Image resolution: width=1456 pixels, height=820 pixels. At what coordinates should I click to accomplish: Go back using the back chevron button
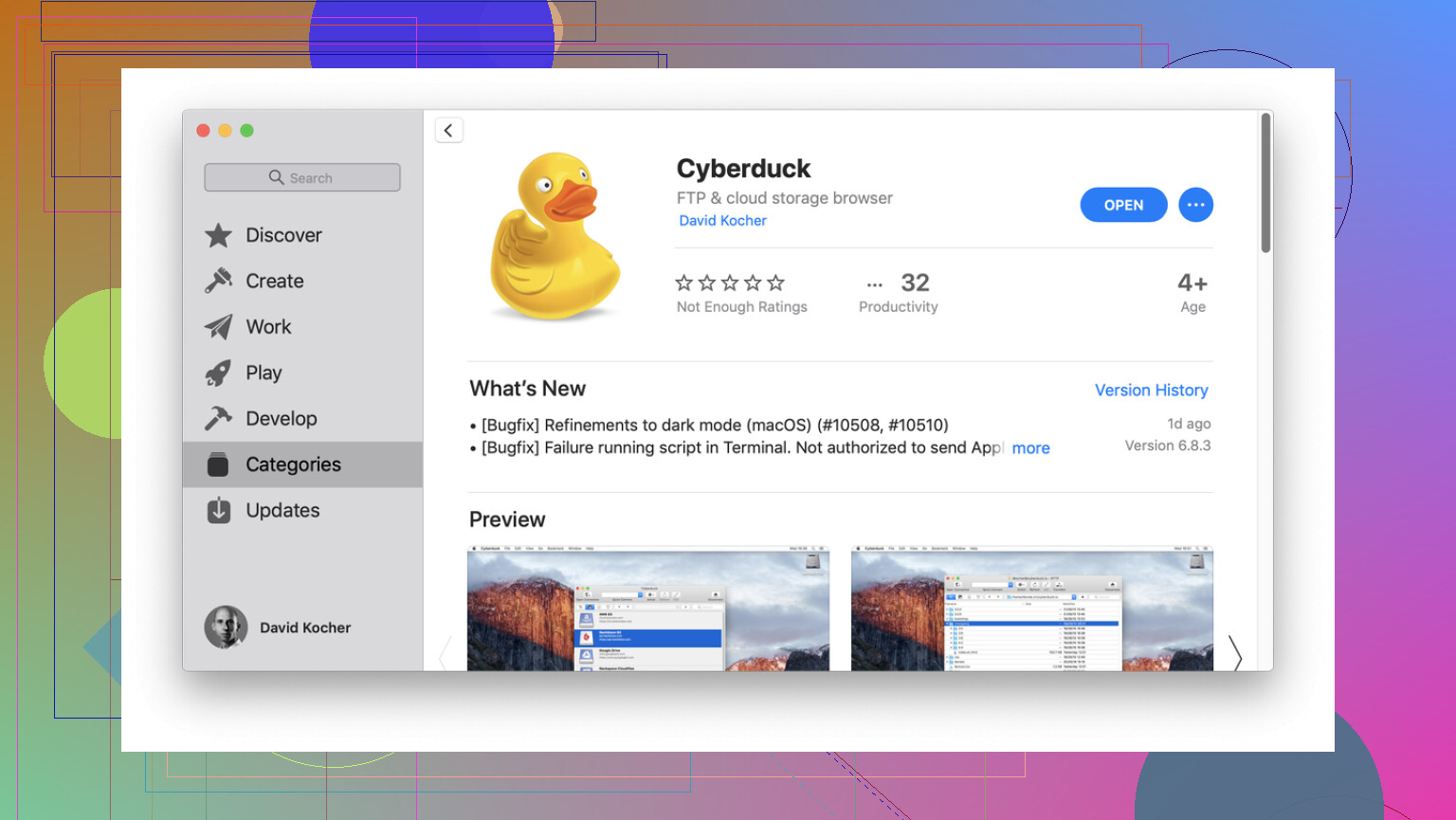449,130
